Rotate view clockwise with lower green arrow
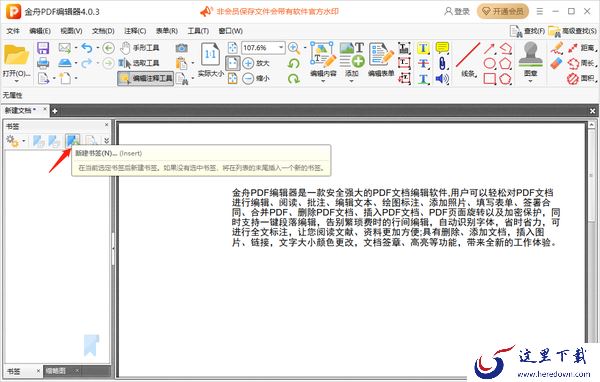Image resolution: width=600 pixels, height=382 pixels. coord(293,79)
